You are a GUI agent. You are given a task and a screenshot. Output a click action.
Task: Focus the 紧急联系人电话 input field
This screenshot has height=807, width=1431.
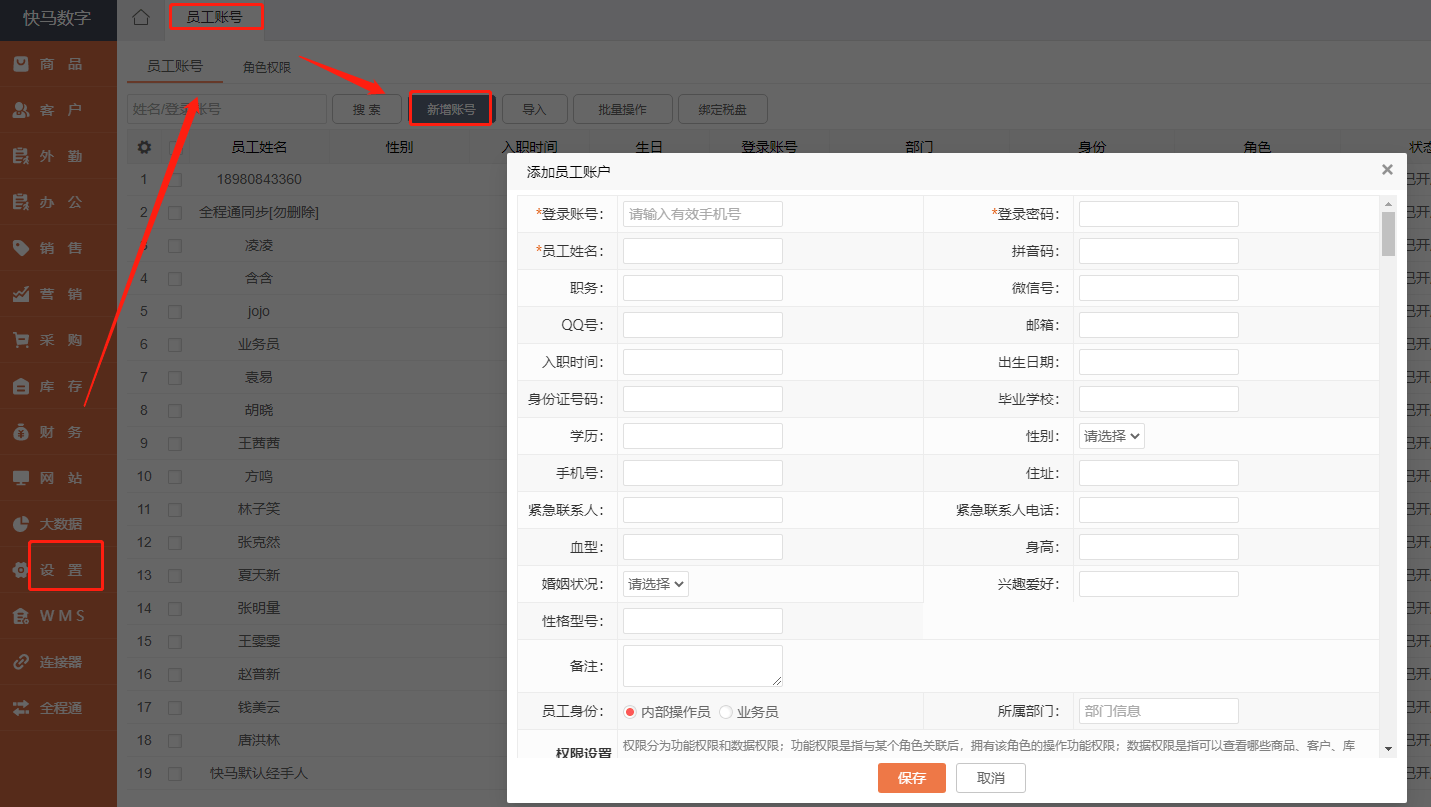1159,510
